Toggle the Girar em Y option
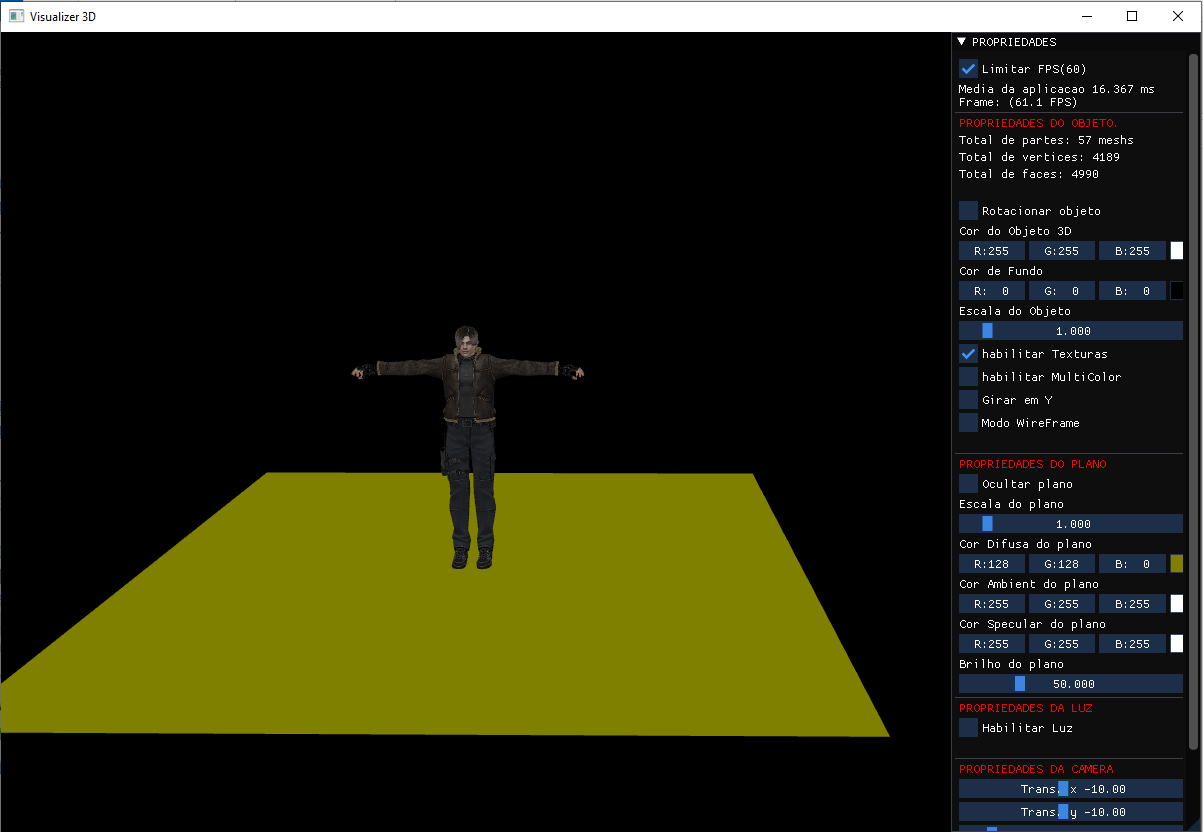The image size is (1203, 832). [968, 399]
